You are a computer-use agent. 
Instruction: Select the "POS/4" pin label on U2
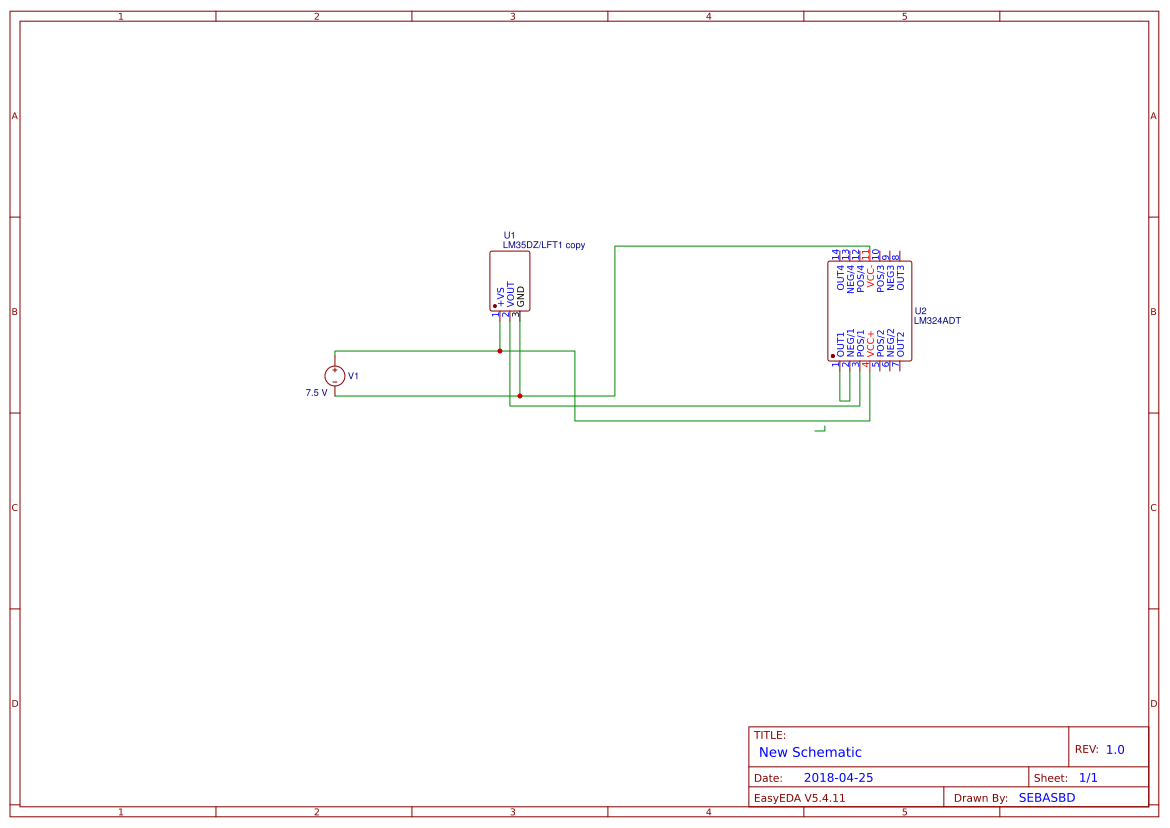(x=860, y=278)
